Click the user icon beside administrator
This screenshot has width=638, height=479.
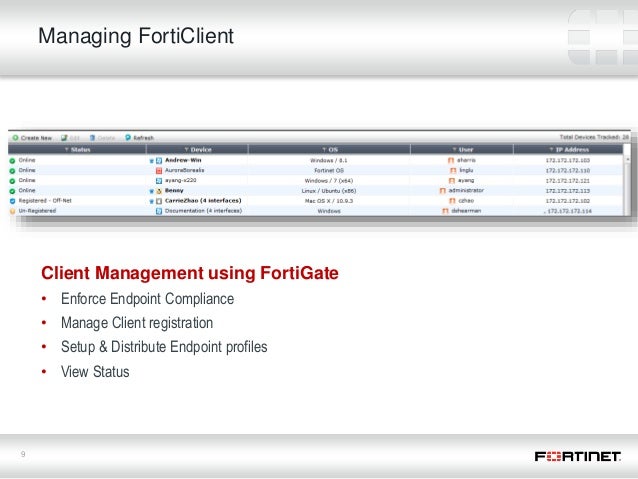(x=443, y=191)
